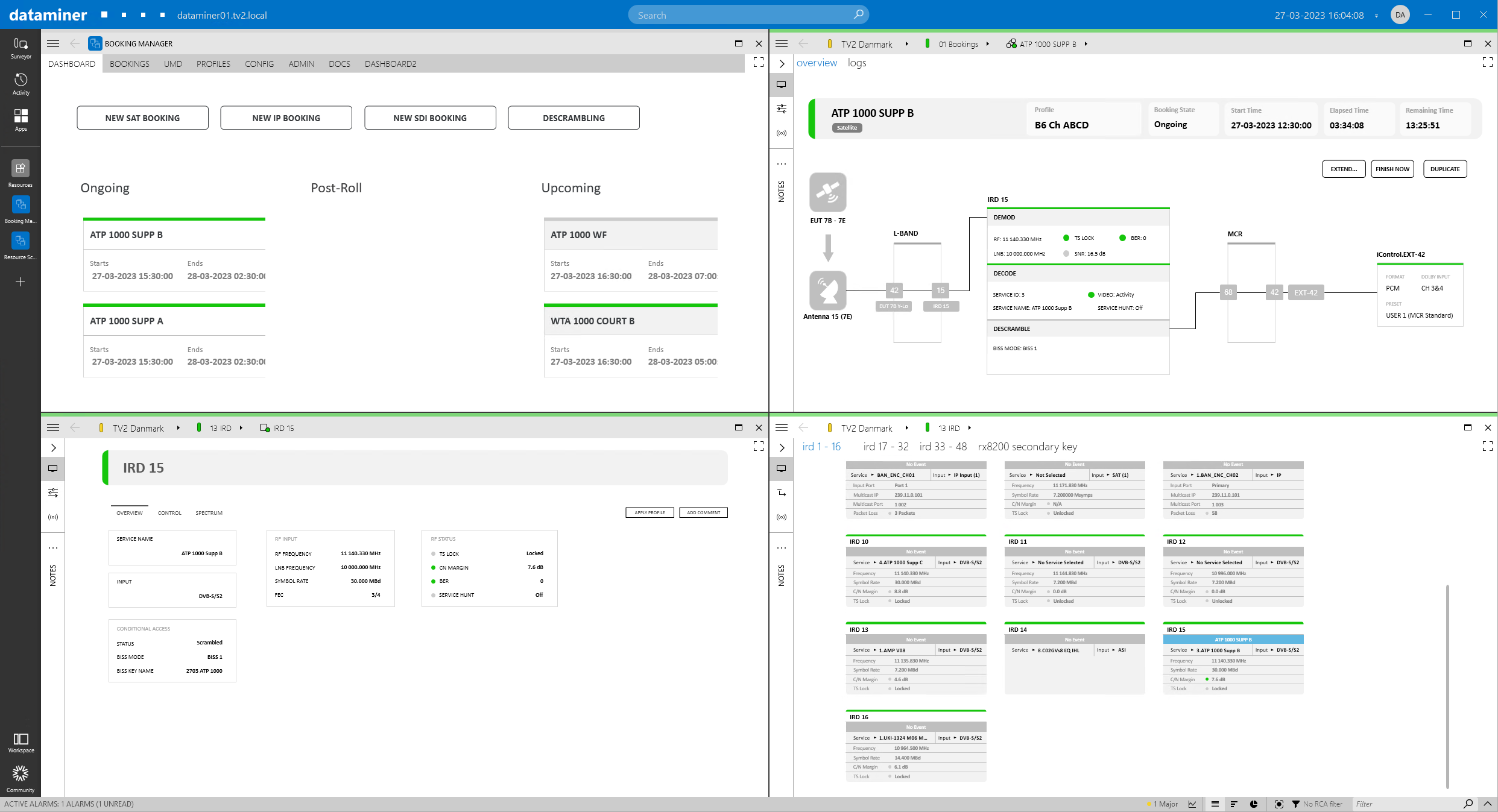Open the Activity sidebar icon
This screenshot has height=812, width=1498.
click(x=21, y=84)
